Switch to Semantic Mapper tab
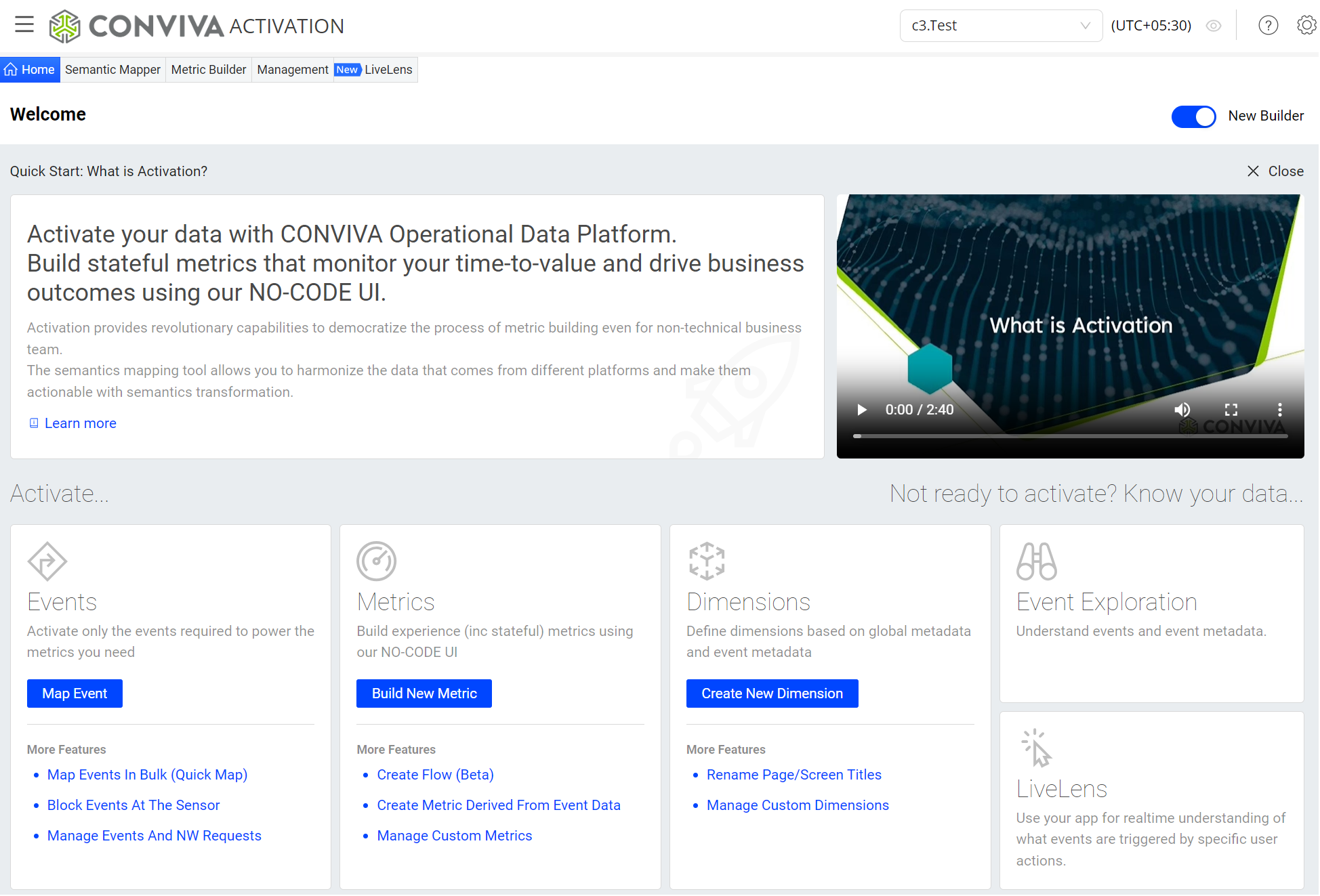Screen dimensions: 1320x896 (x=112, y=70)
